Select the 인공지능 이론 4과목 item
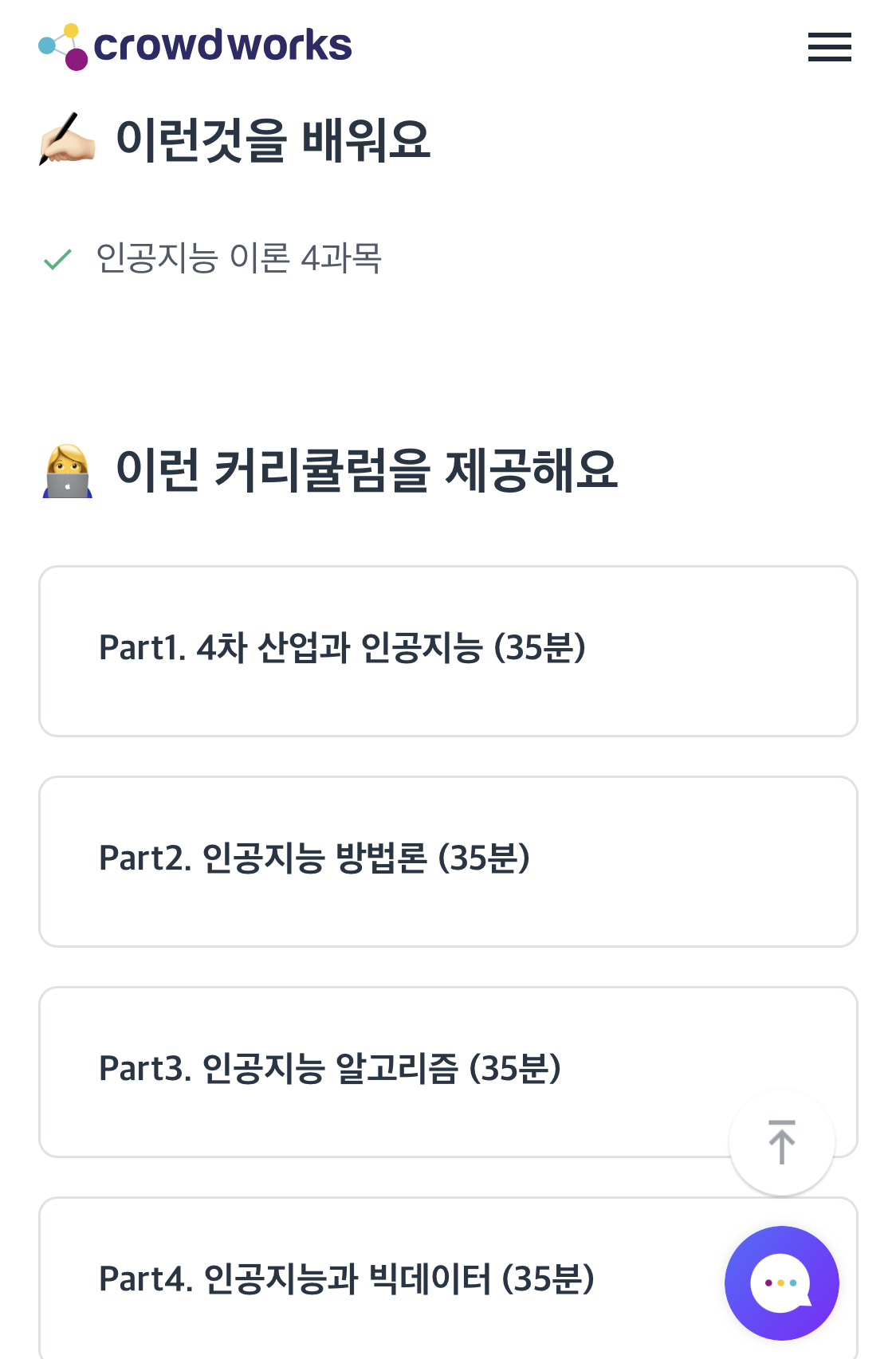 point(238,258)
